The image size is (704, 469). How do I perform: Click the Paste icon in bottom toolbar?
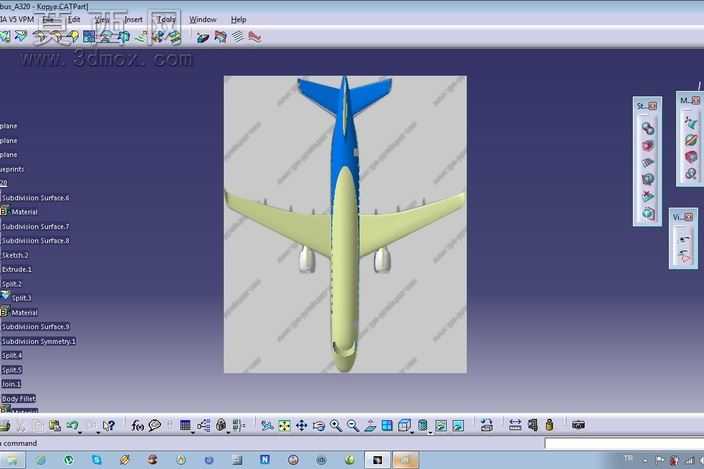point(55,425)
